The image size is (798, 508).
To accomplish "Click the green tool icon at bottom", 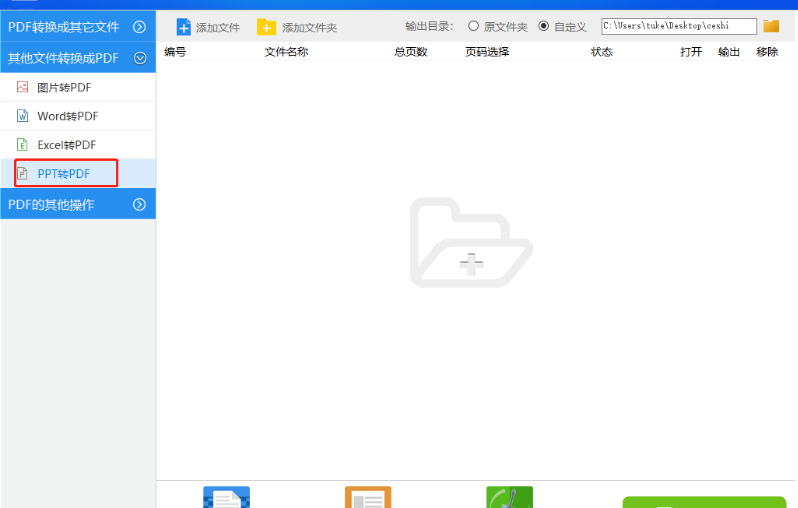I will (509, 497).
